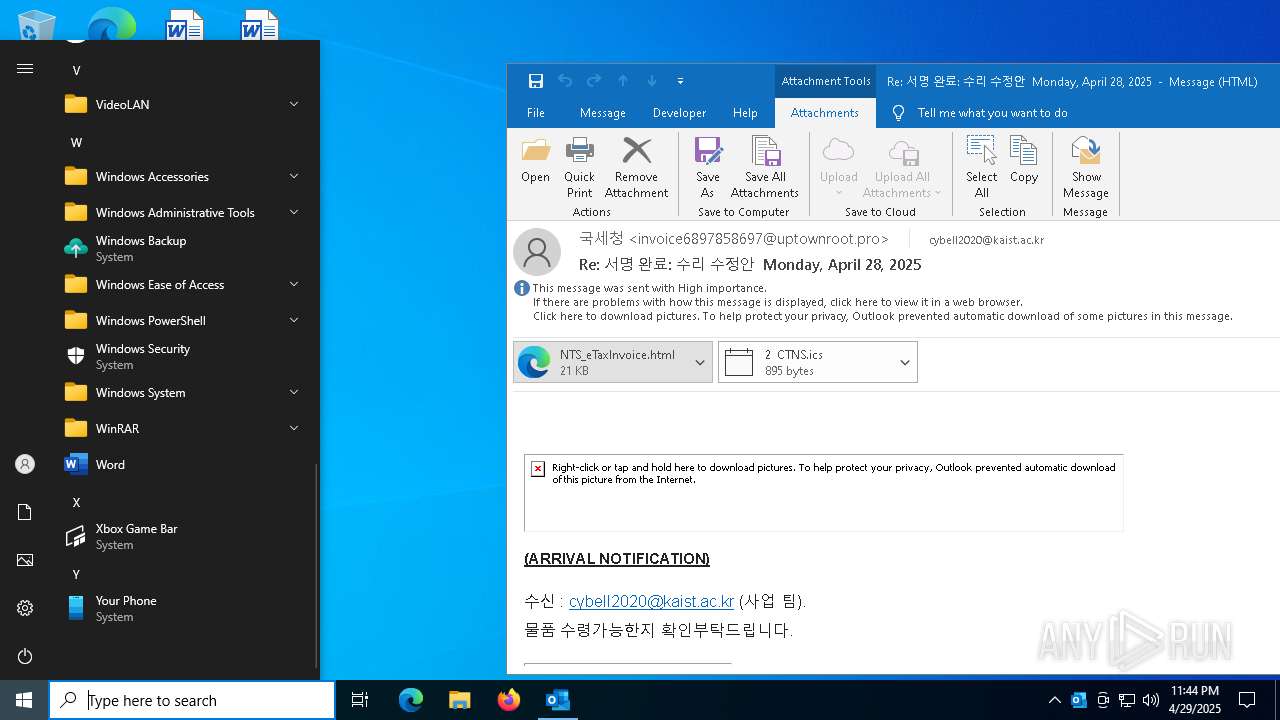The height and width of the screenshot is (720, 1280).
Task: Copy the selected attachment
Action: [1024, 161]
